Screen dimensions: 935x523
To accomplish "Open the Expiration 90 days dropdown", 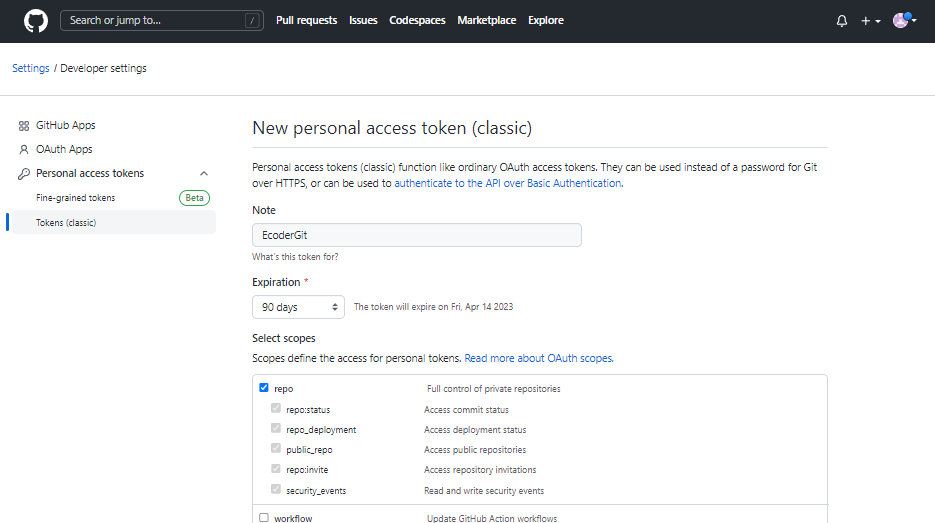I will click(298, 307).
